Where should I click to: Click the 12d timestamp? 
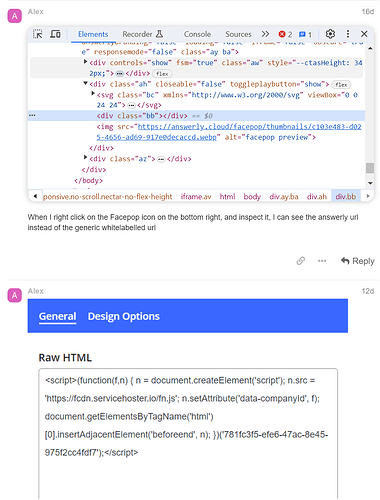click(x=368, y=291)
